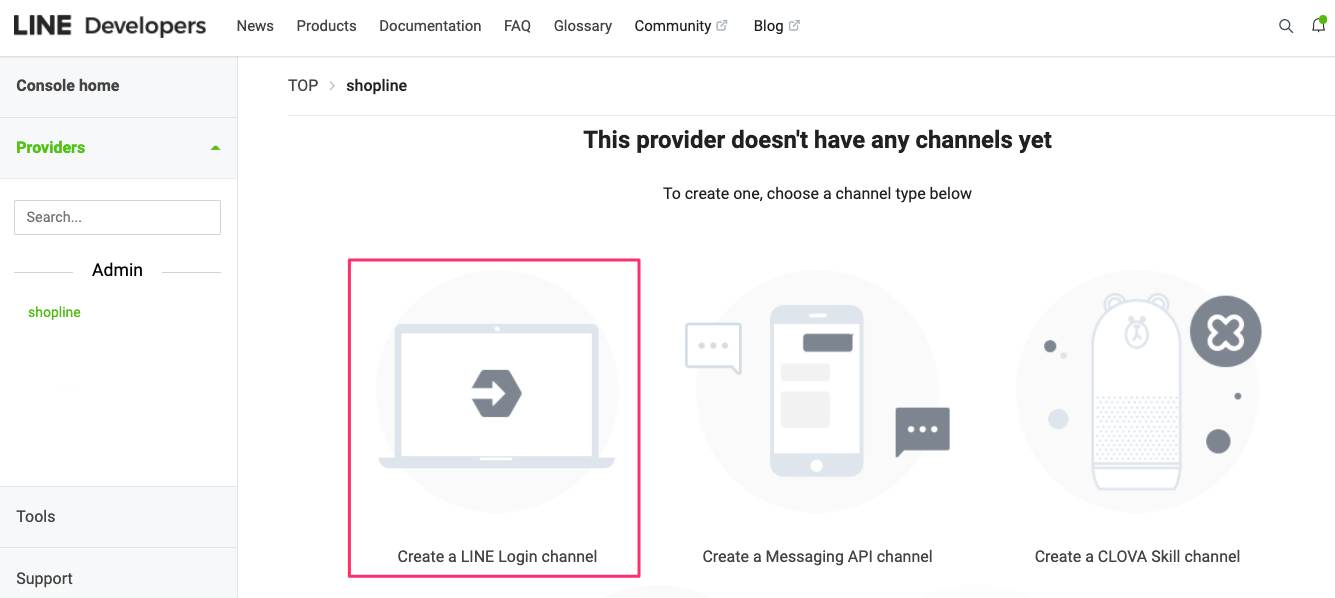Screen dimensions: 1335x598
Task: Click the Messaging API phone illustration
Action: pyautogui.click(x=817, y=393)
